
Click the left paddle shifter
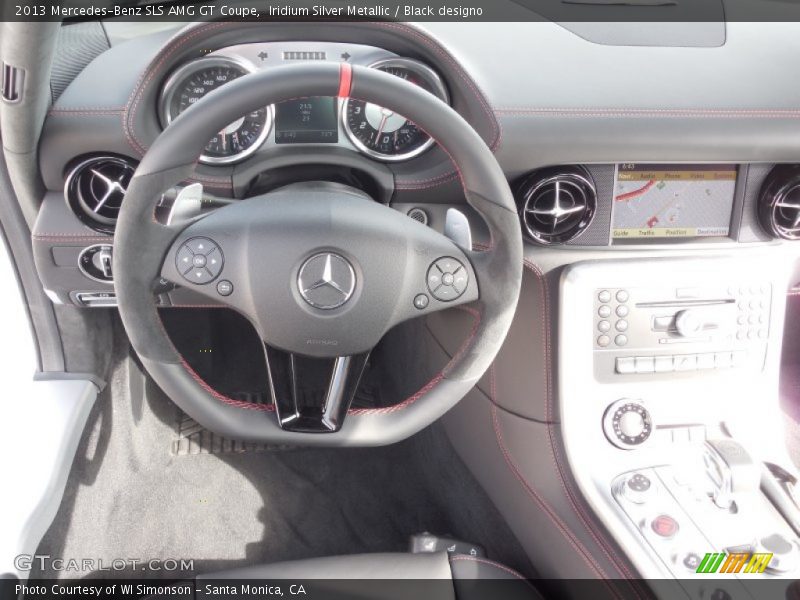pyautogui.click(x=185, y=203)
